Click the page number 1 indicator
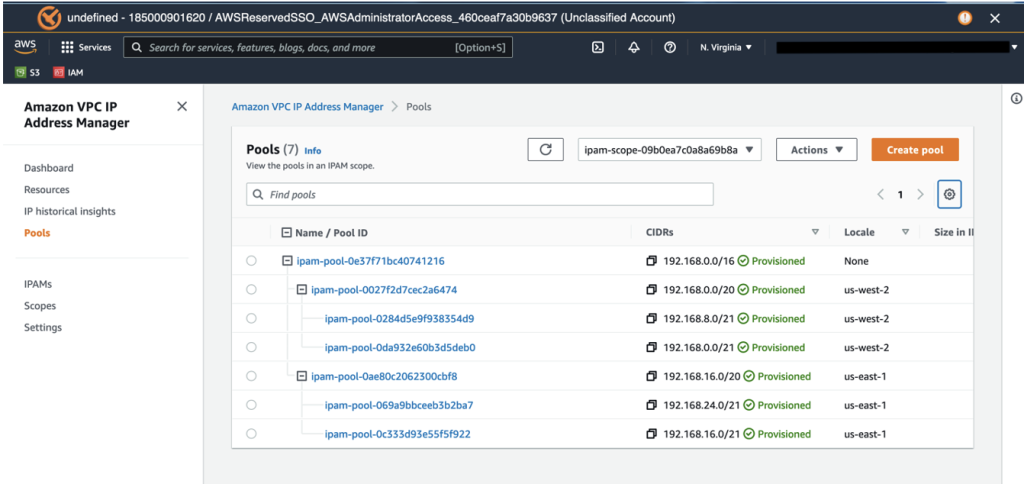 tap(901, 194)
